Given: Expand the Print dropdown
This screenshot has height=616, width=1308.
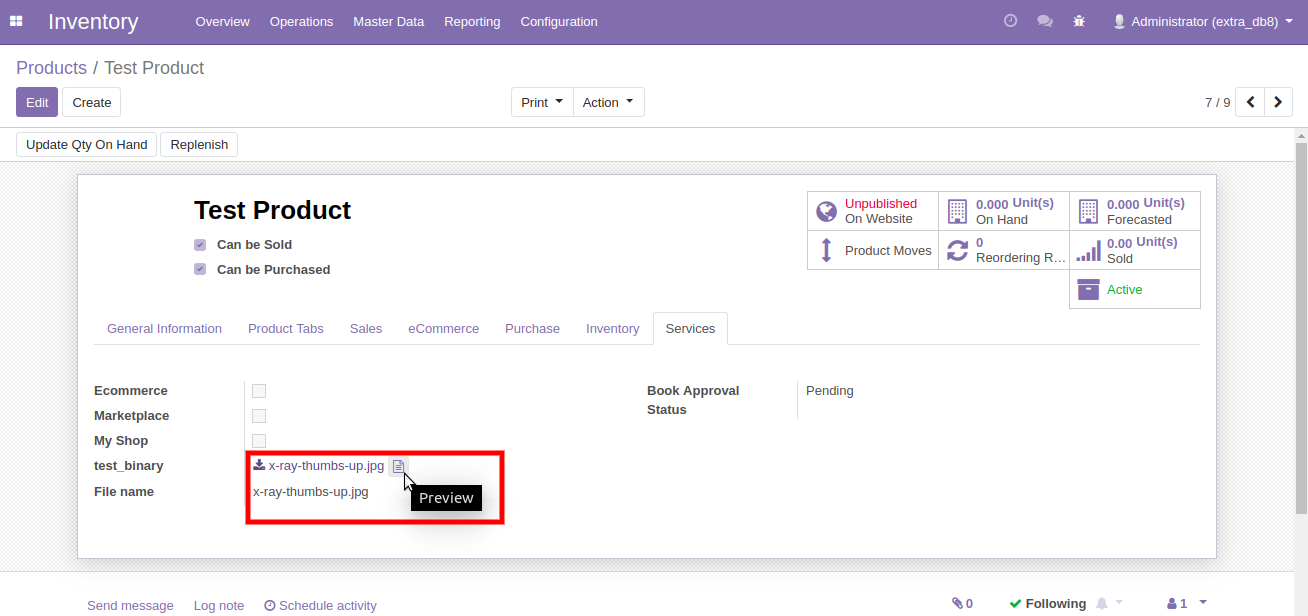Looking at the screenshot, I should point(542,102).
